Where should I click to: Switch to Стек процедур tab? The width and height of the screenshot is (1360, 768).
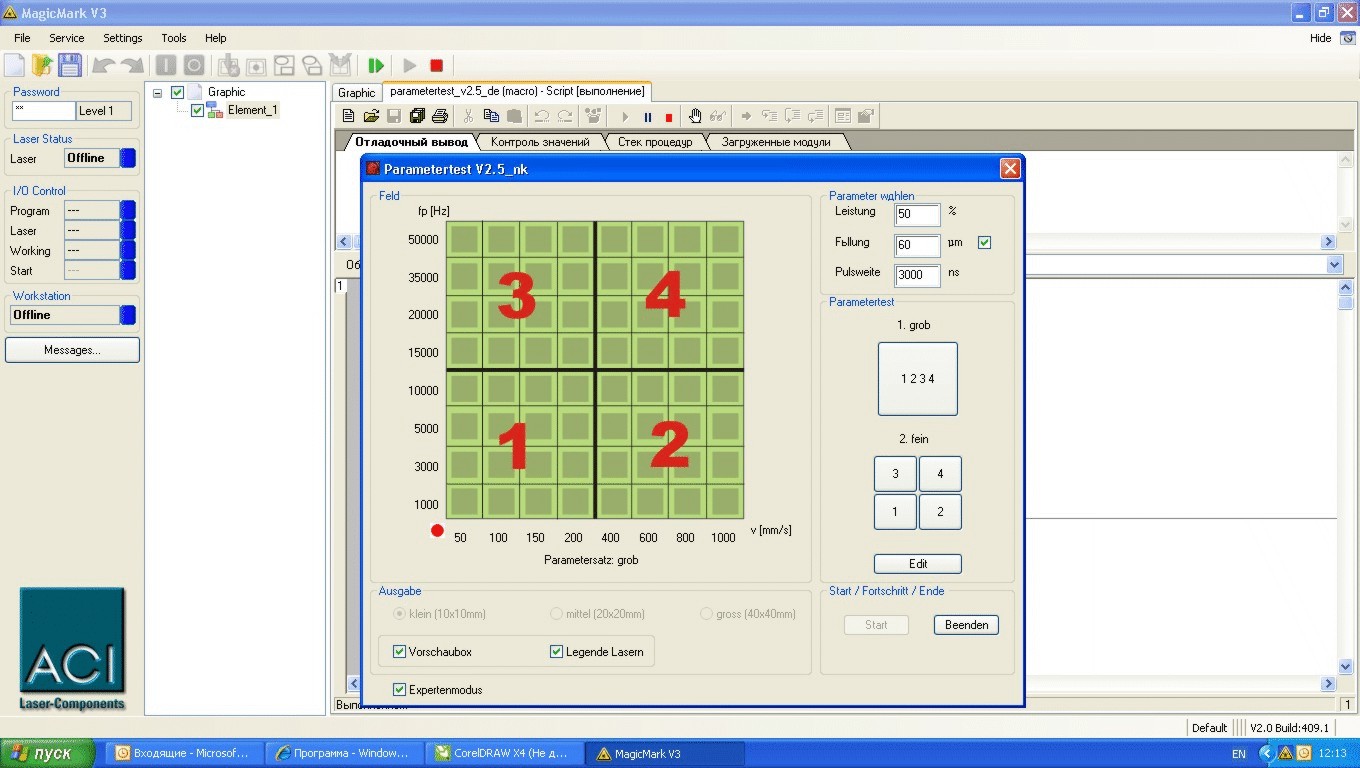click(x=655, y=142)
